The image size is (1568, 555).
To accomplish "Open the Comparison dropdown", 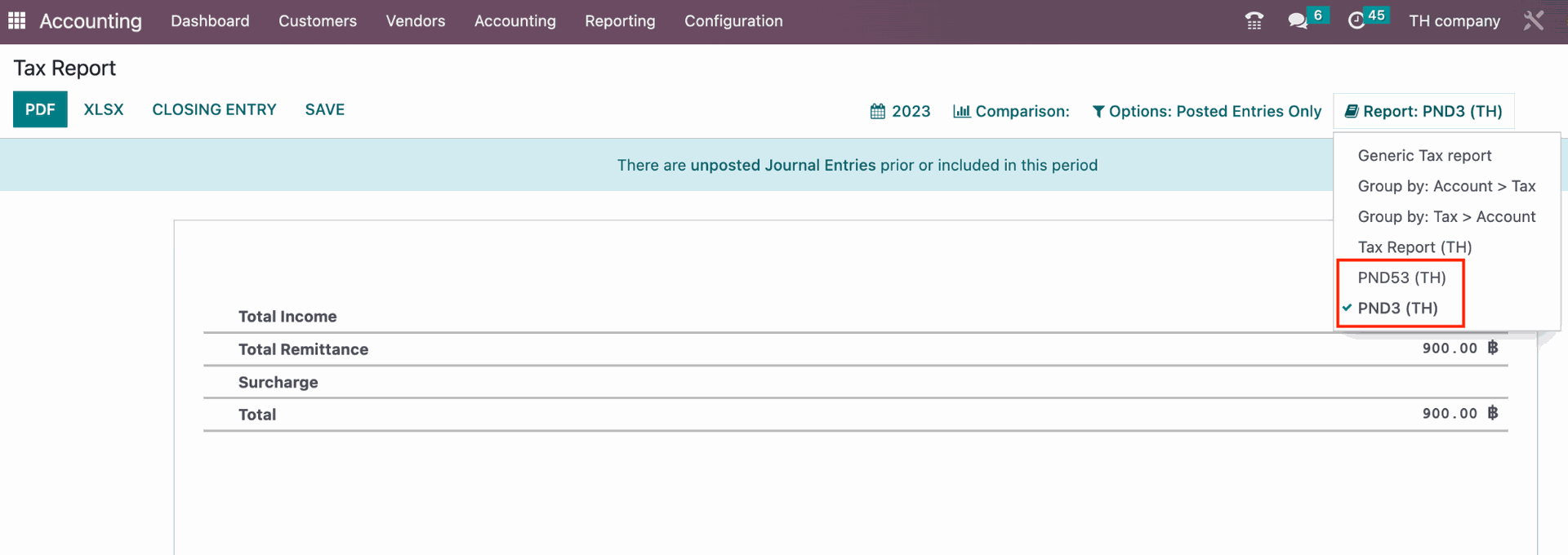I will (x=1011, y=111).
